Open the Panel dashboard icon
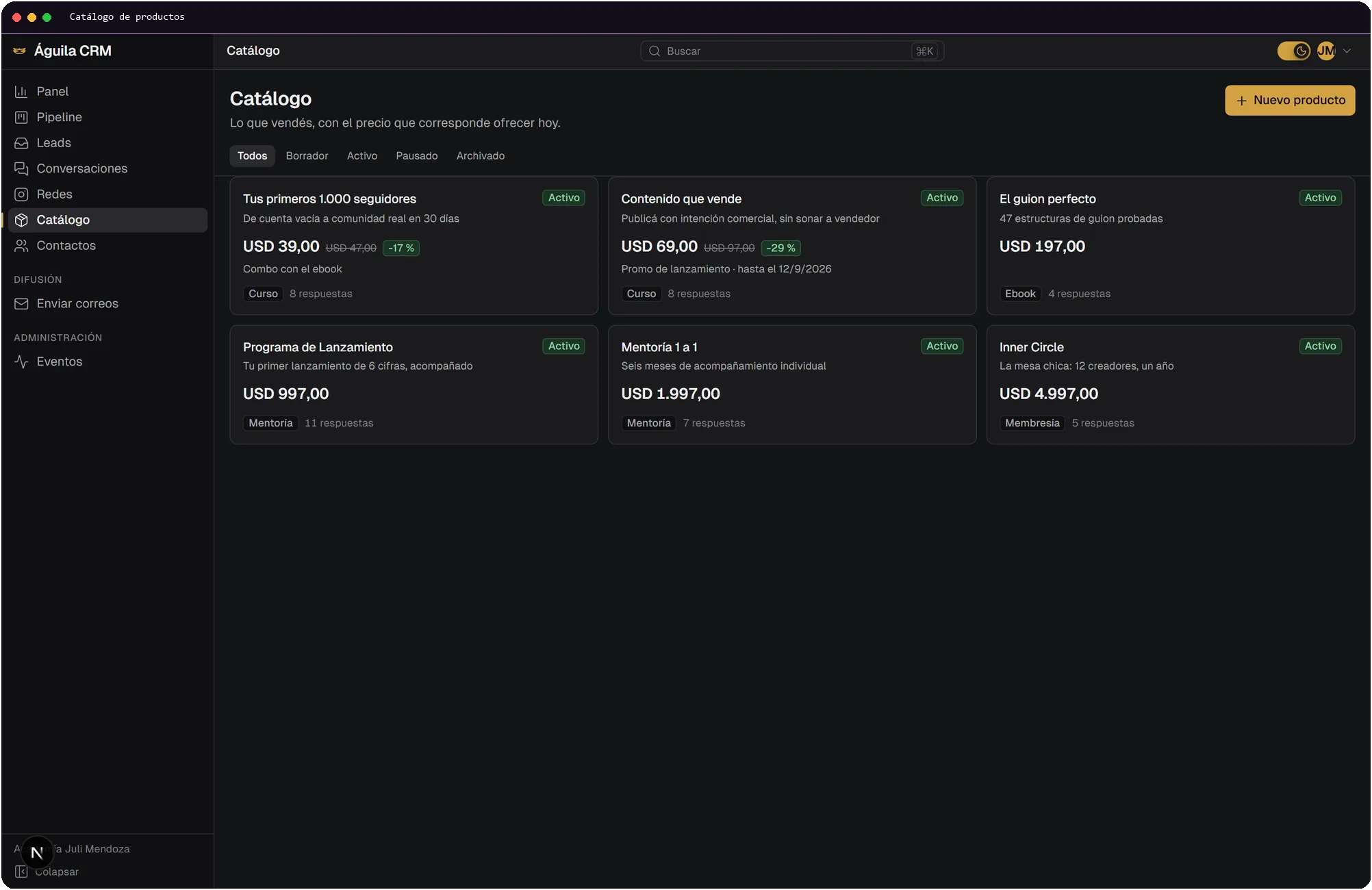 tap(21, 92)
